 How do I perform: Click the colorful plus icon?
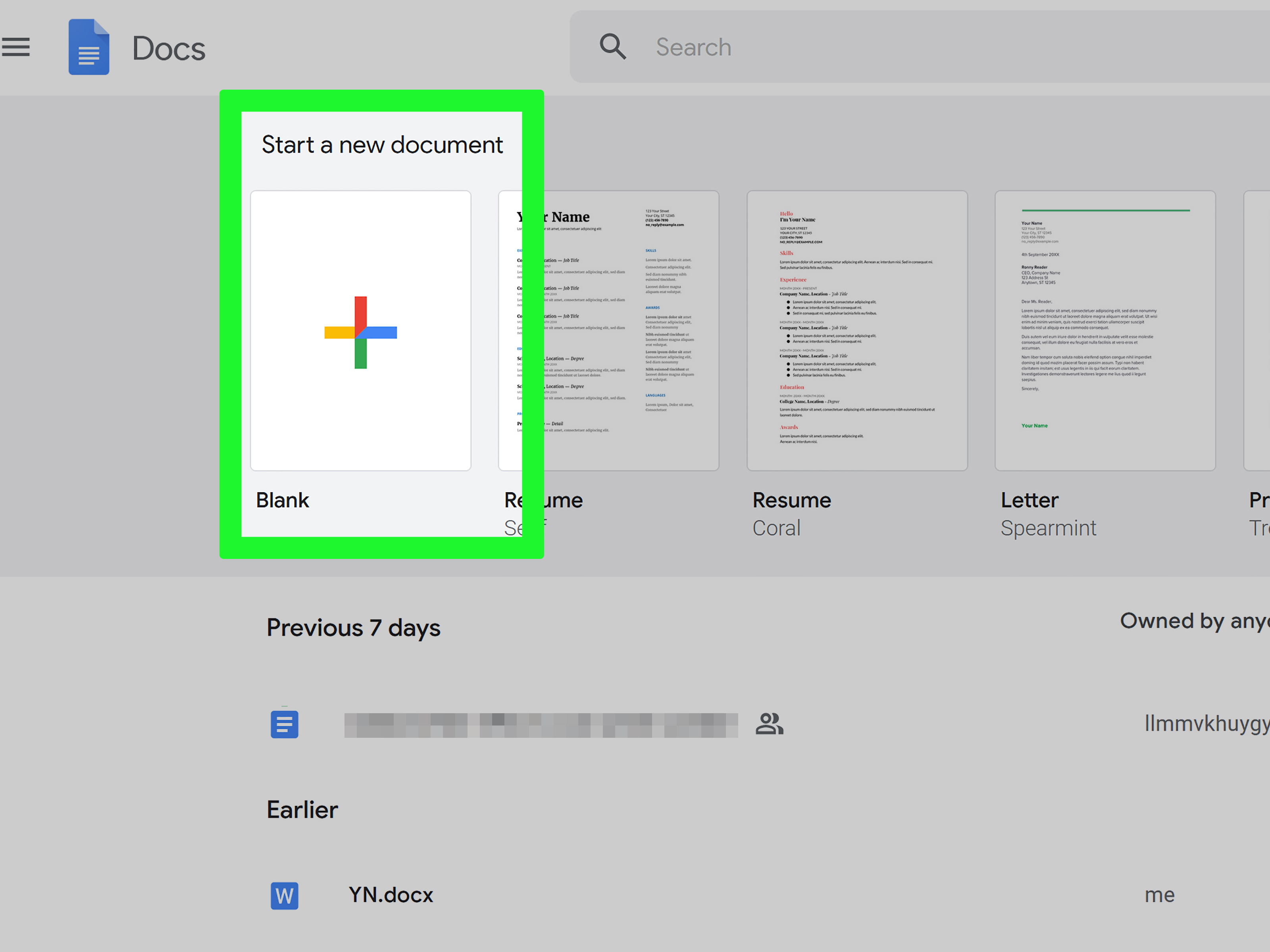(x=360, y=332)
